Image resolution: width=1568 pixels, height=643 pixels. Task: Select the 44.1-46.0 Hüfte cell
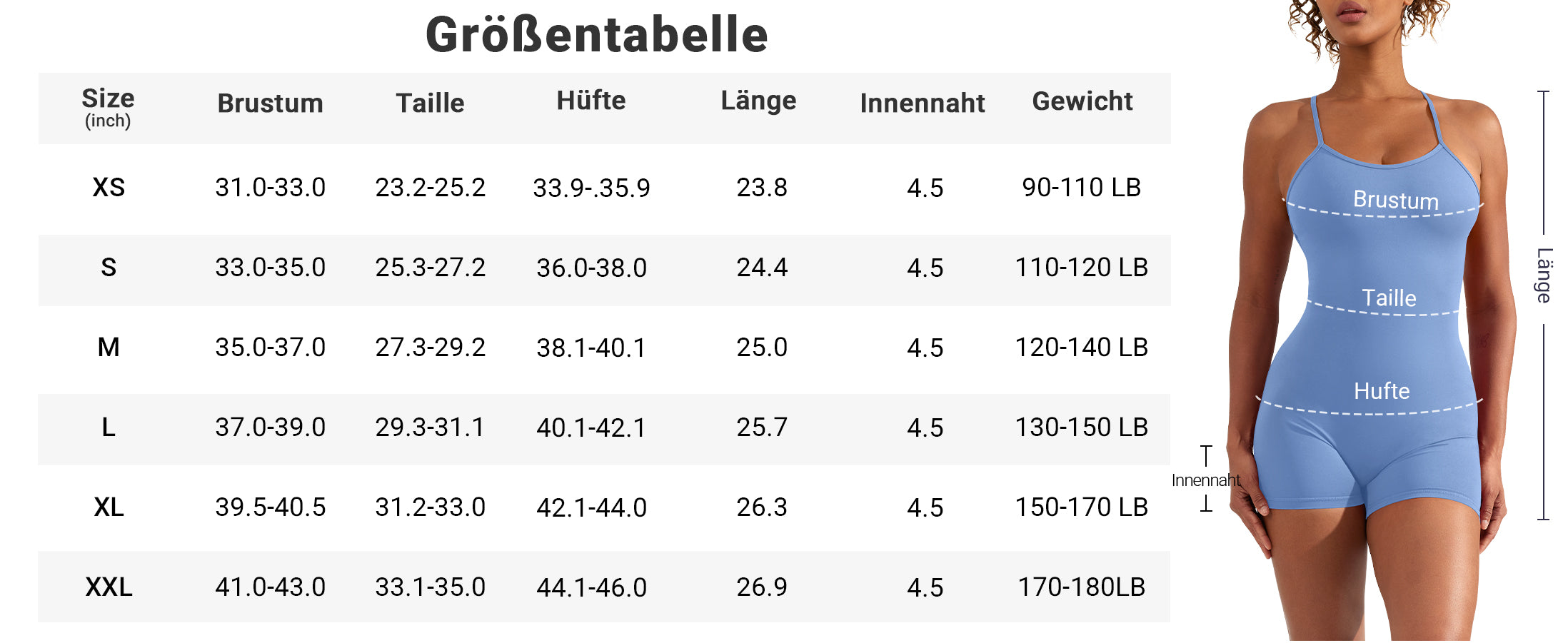[591, 588]
